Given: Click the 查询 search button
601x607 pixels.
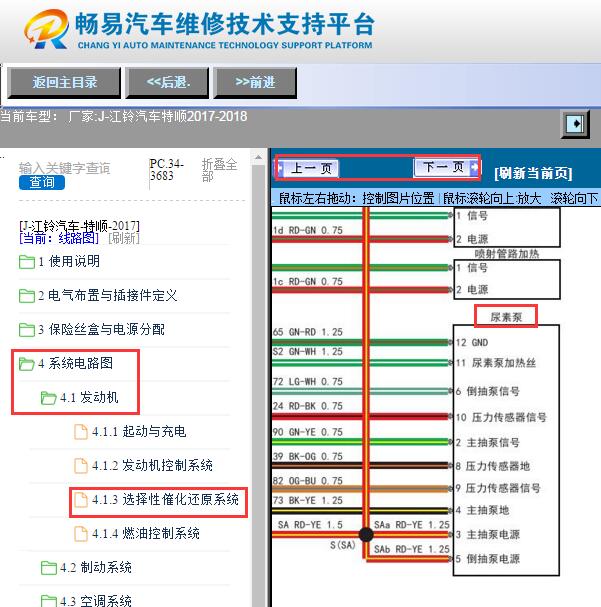Looking at the screenshot, I should click(42, 182).
